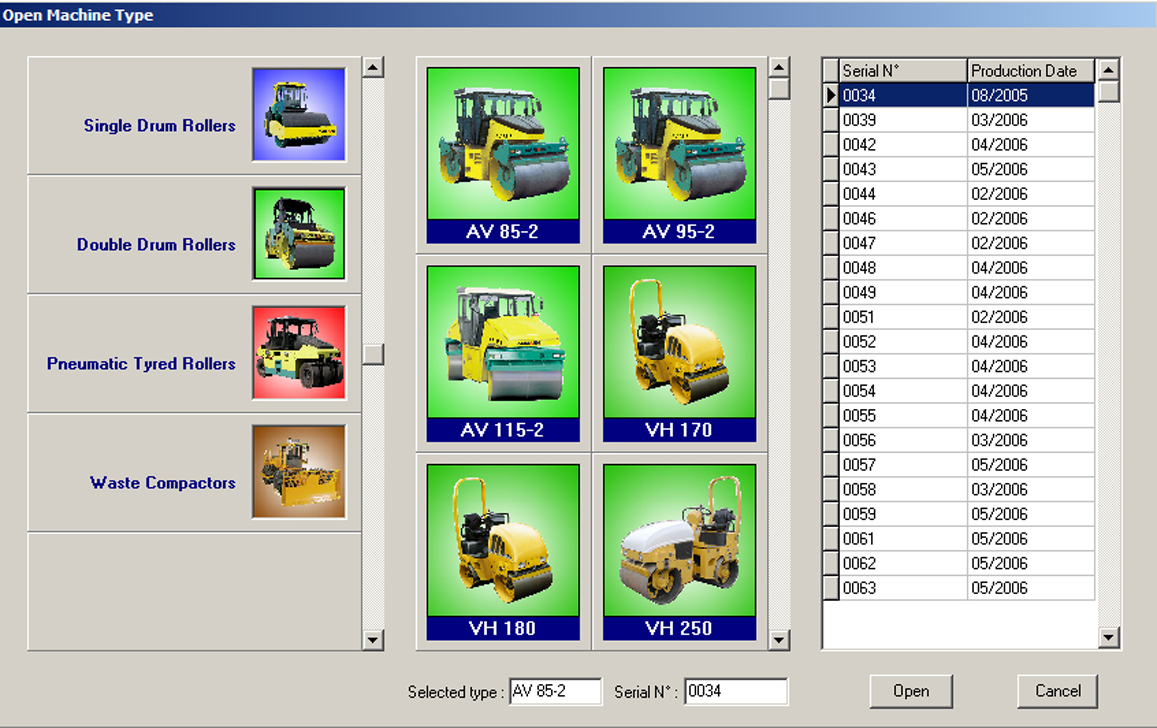Choose the Double Drum Rollers icon
This screenshot has height=728, width=1157.
[x=299, y=234]
